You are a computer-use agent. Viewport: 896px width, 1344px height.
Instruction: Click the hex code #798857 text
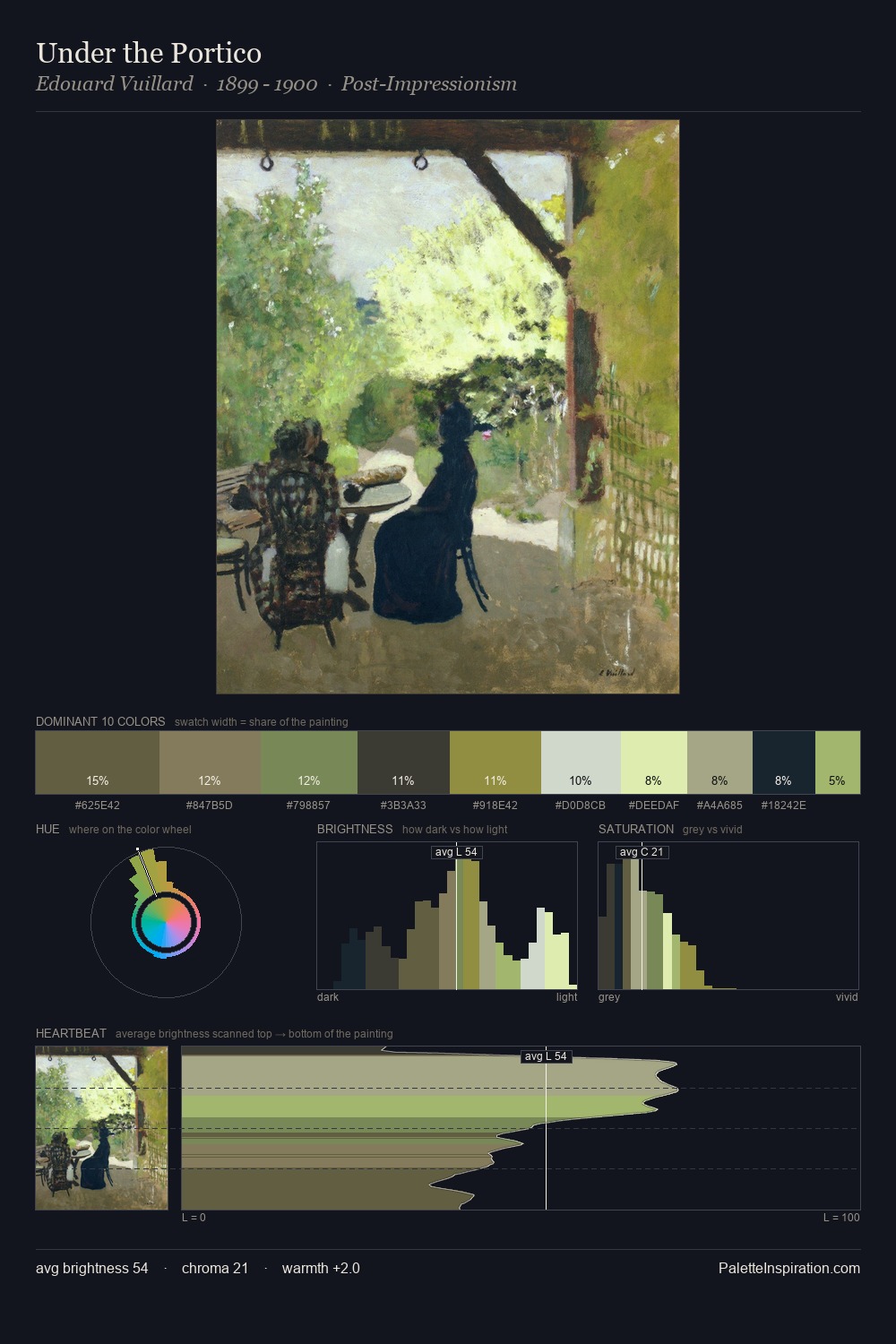pyautogui.click(x=308, y=805)
